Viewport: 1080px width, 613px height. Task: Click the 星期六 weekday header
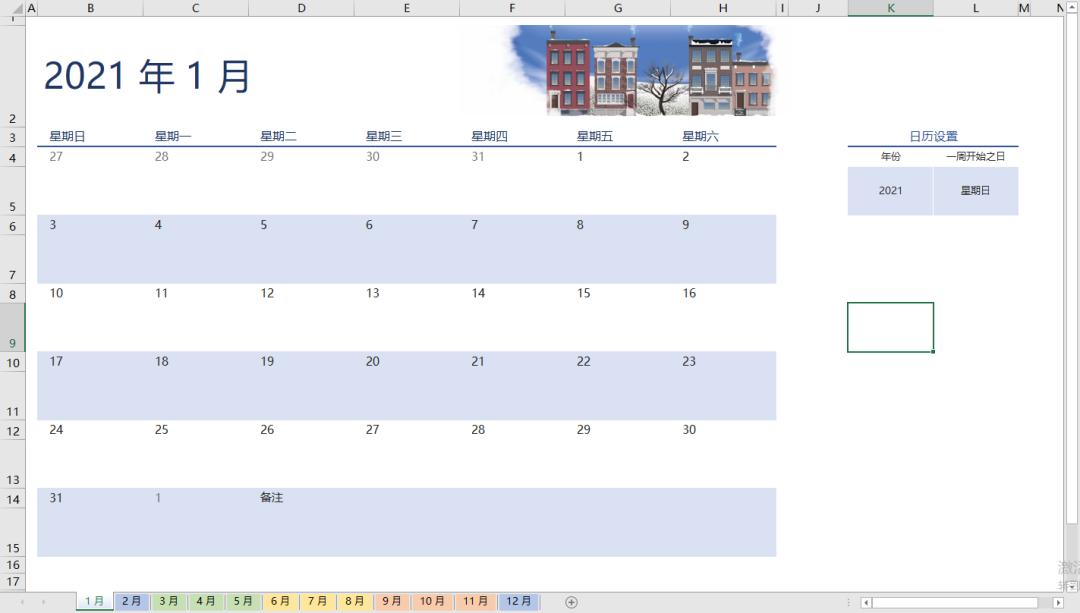click(x=700, y=136)
